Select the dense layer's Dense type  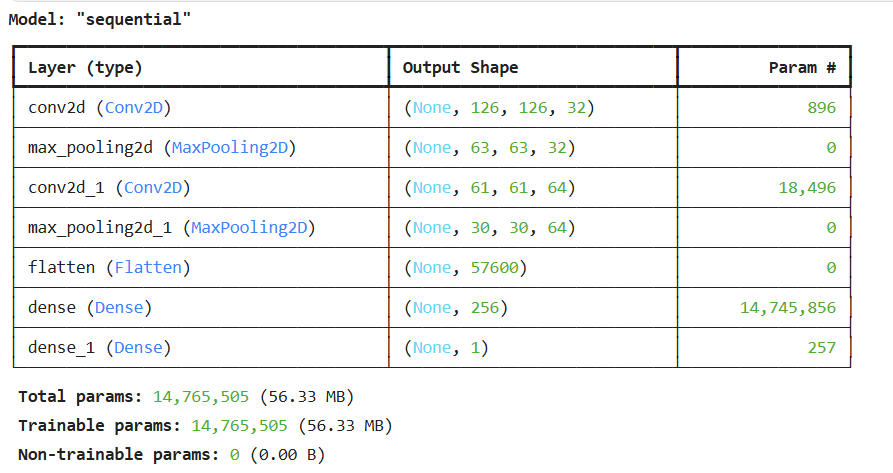[x=119, y=307]
